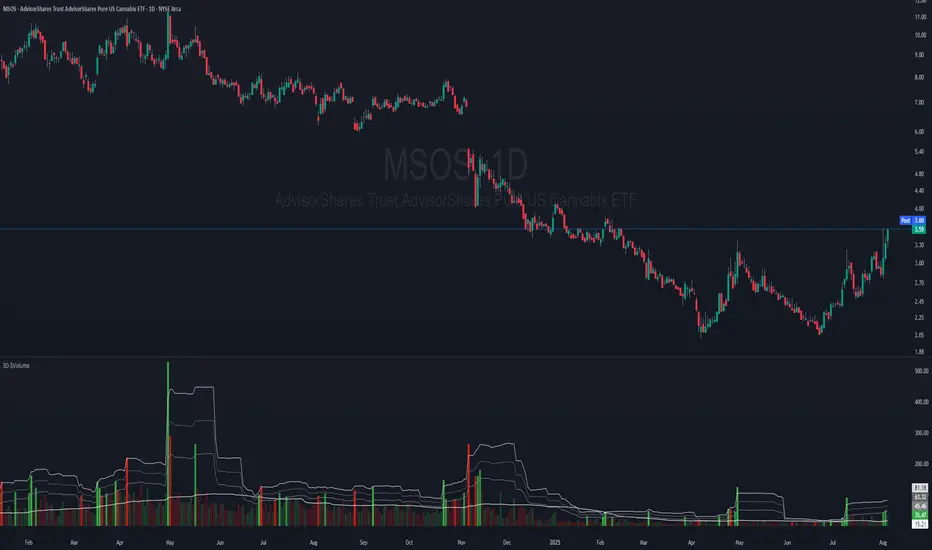This screenshot has width=932, height=550.
Task: Click the Sep label on the time axis
Action: coord(363,542)
